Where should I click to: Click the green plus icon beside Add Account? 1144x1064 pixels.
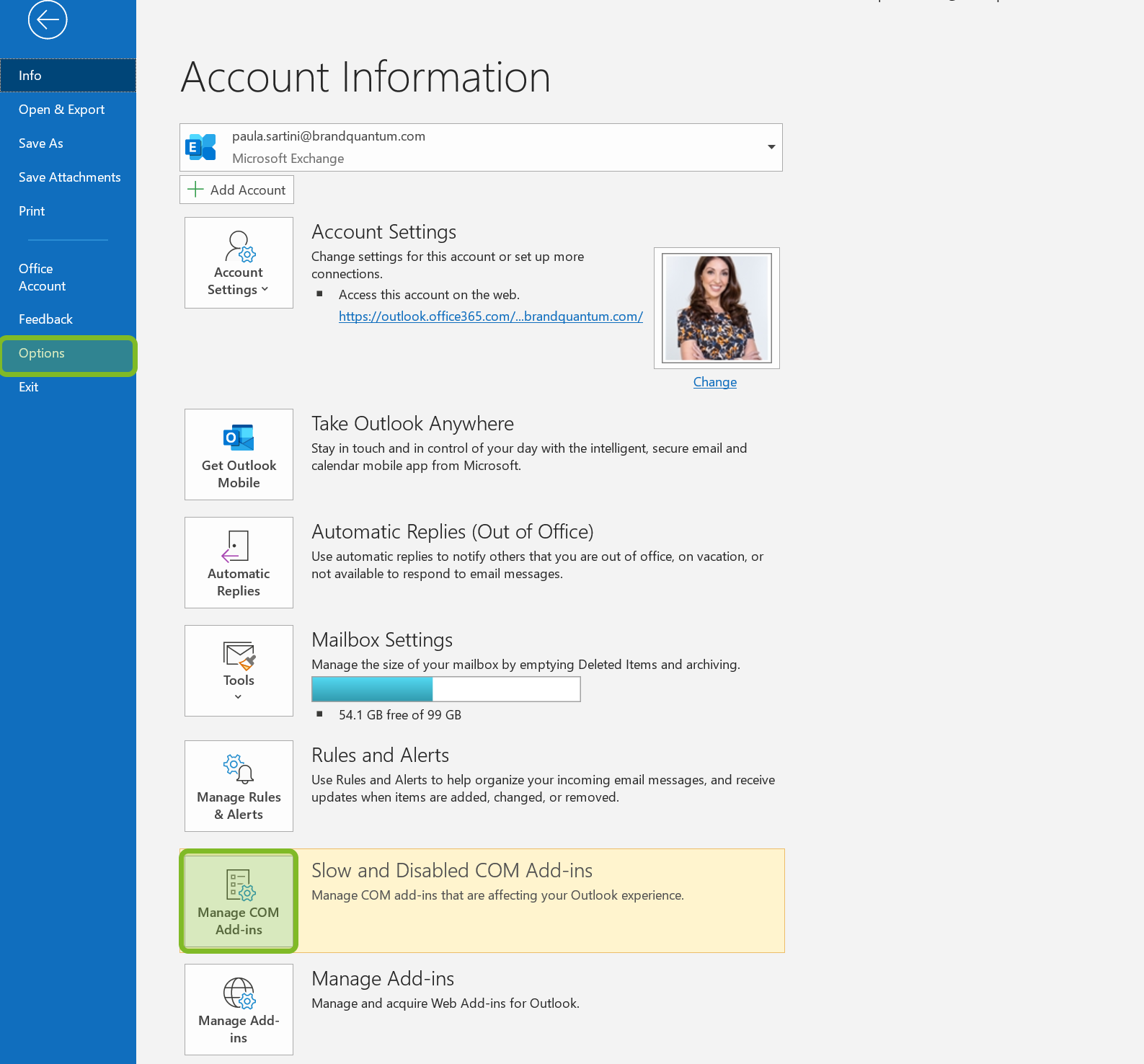[195, 190]
